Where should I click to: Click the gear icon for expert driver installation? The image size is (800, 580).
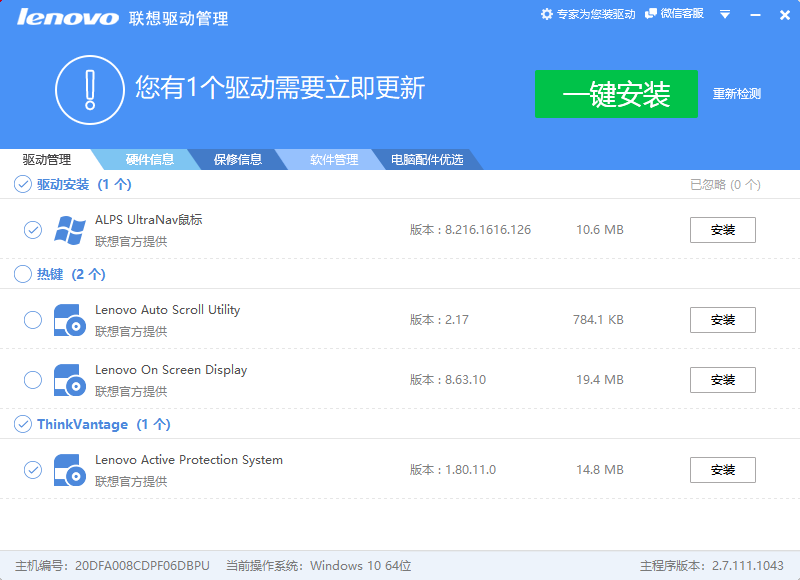coord(546,14)
